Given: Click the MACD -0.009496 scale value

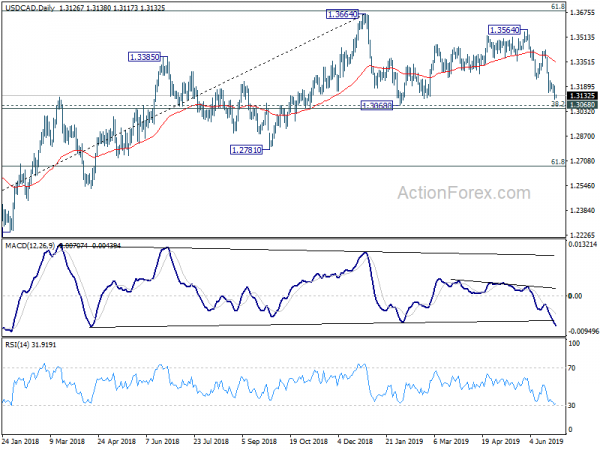Looking at the screenshot, I should pyautogui.click(x=584, y=331).
